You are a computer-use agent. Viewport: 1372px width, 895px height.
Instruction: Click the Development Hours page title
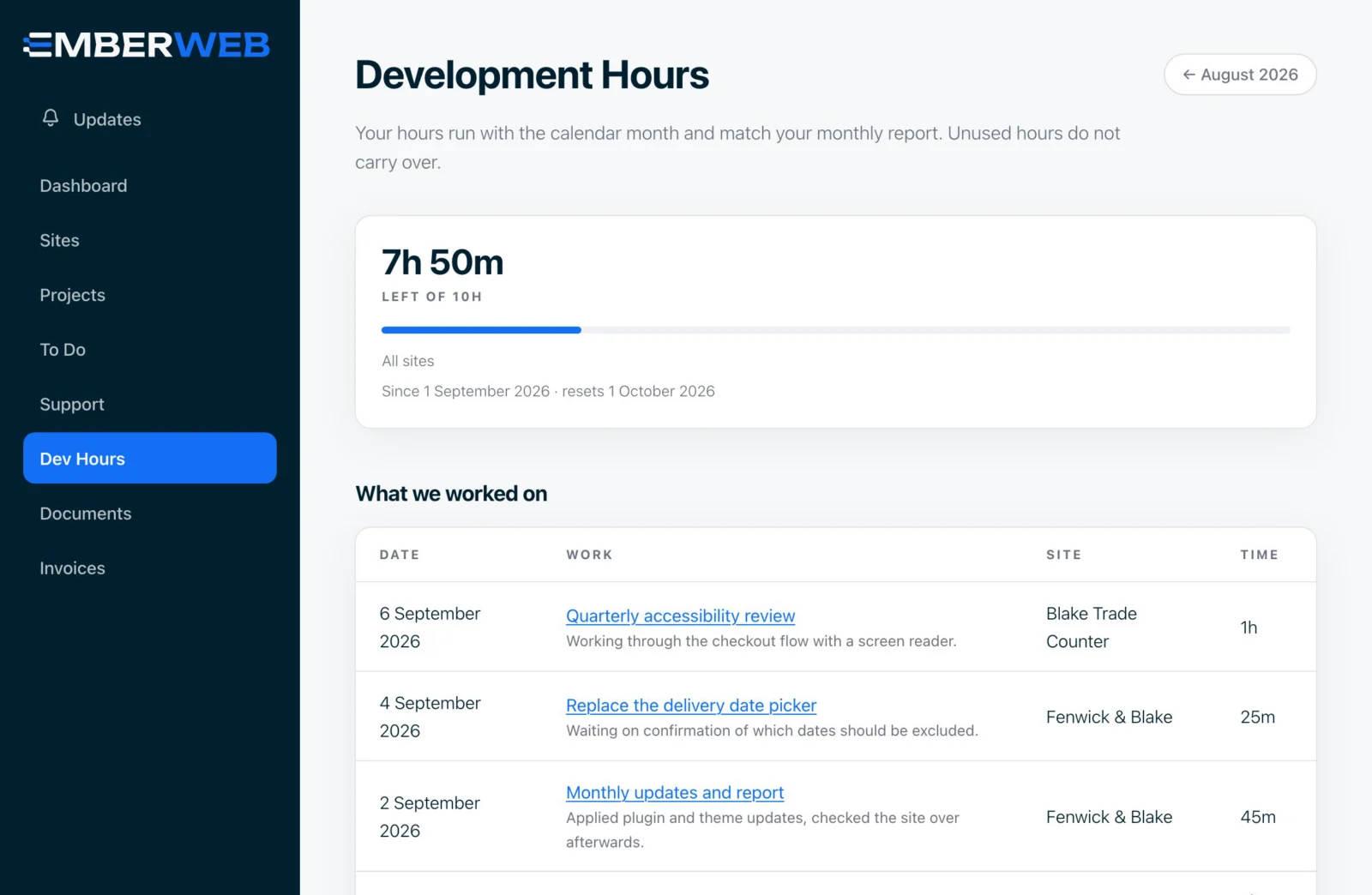tap(532, 75)
